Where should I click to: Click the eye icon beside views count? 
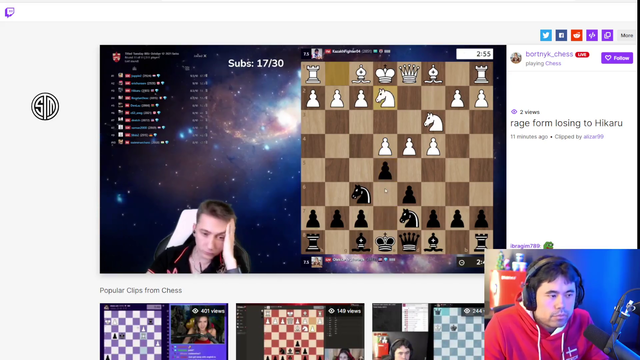coord(514,112)
